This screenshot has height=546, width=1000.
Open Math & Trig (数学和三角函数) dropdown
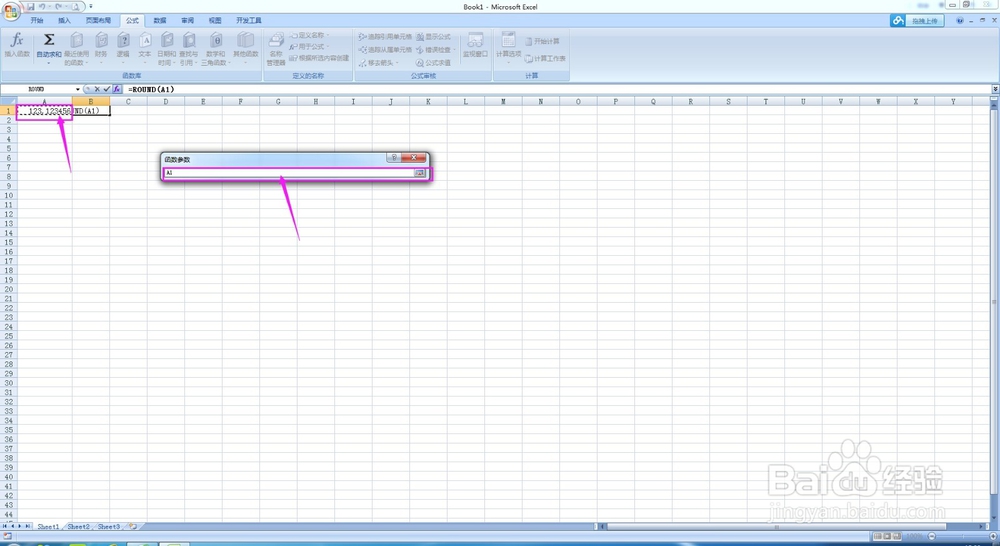click(216, 49)
